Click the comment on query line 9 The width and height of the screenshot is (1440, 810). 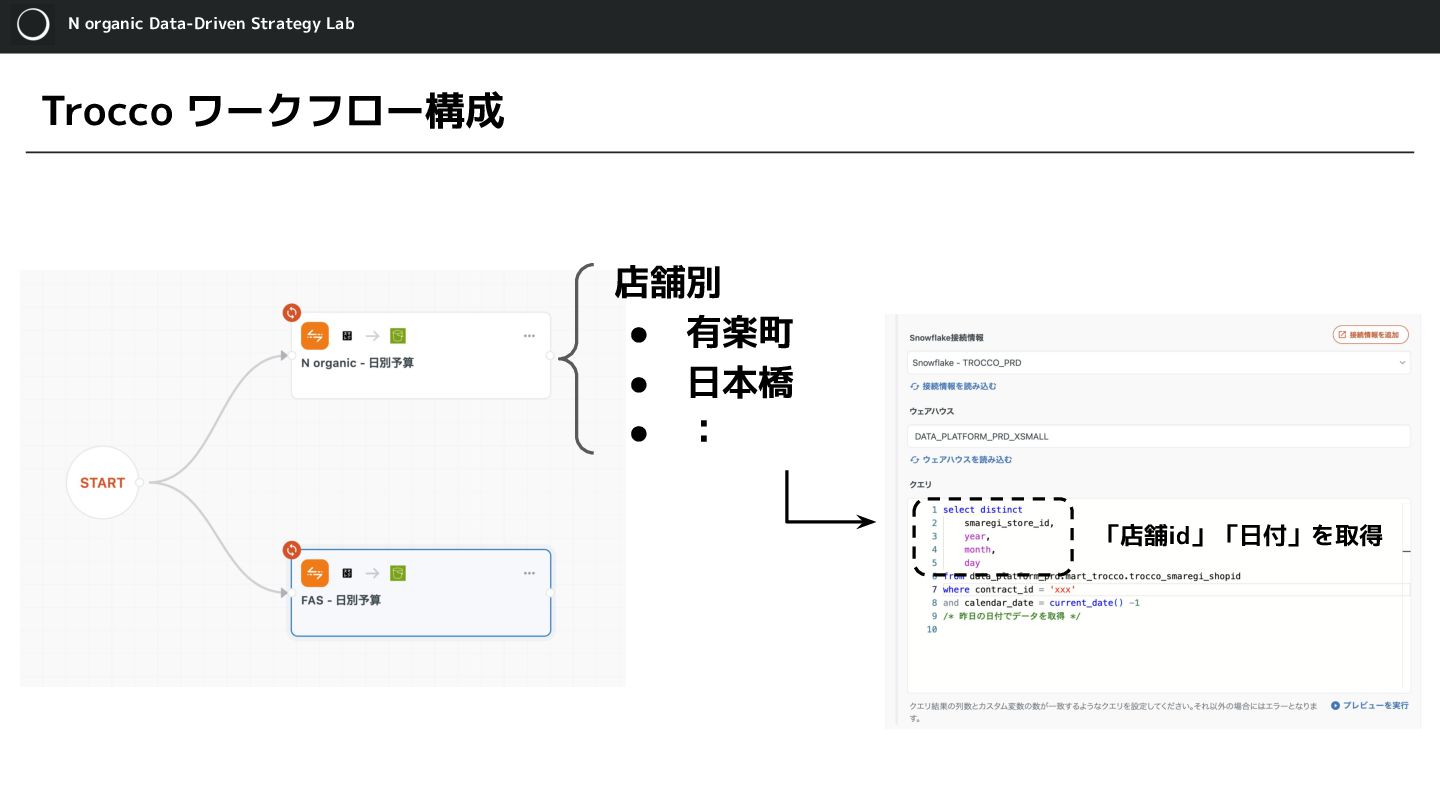tap(1012, 616)
